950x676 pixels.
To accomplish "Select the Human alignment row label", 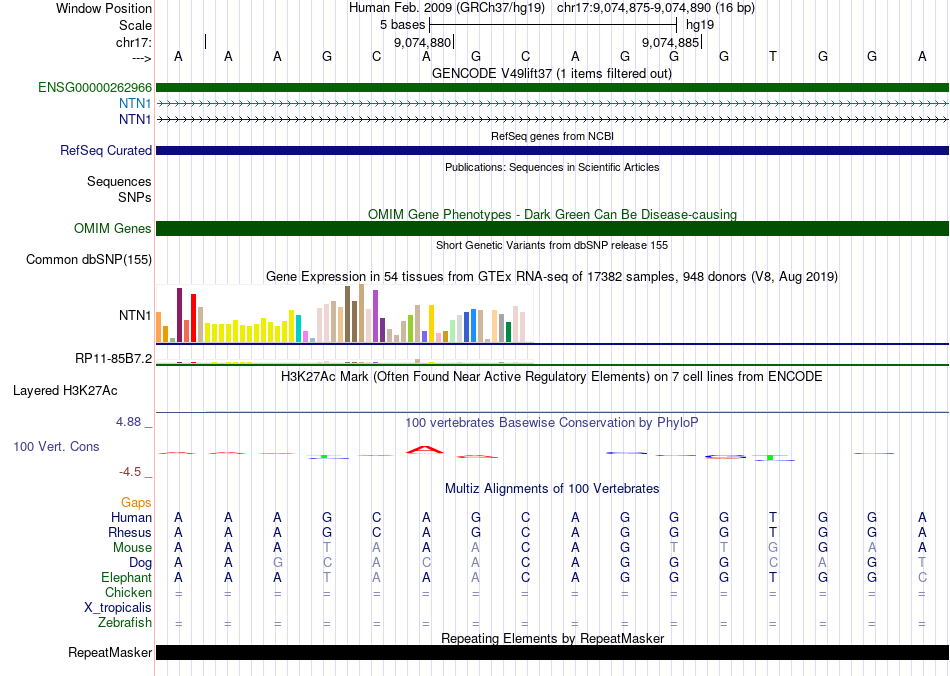I will 131,517.
